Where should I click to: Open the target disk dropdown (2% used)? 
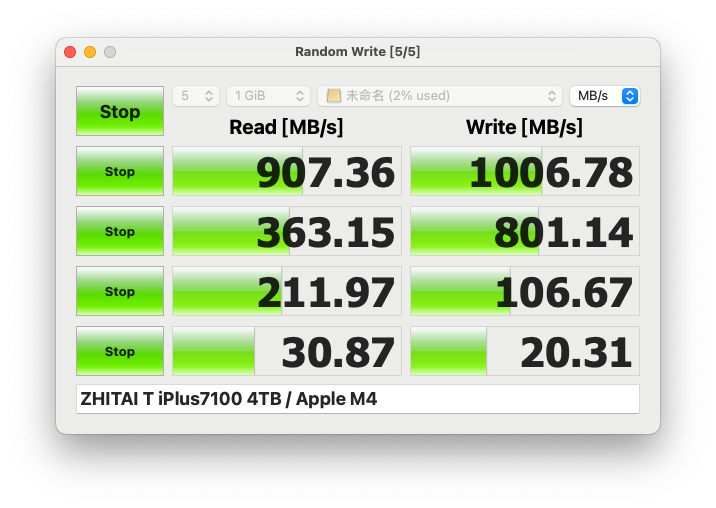[x=440, y=96]
